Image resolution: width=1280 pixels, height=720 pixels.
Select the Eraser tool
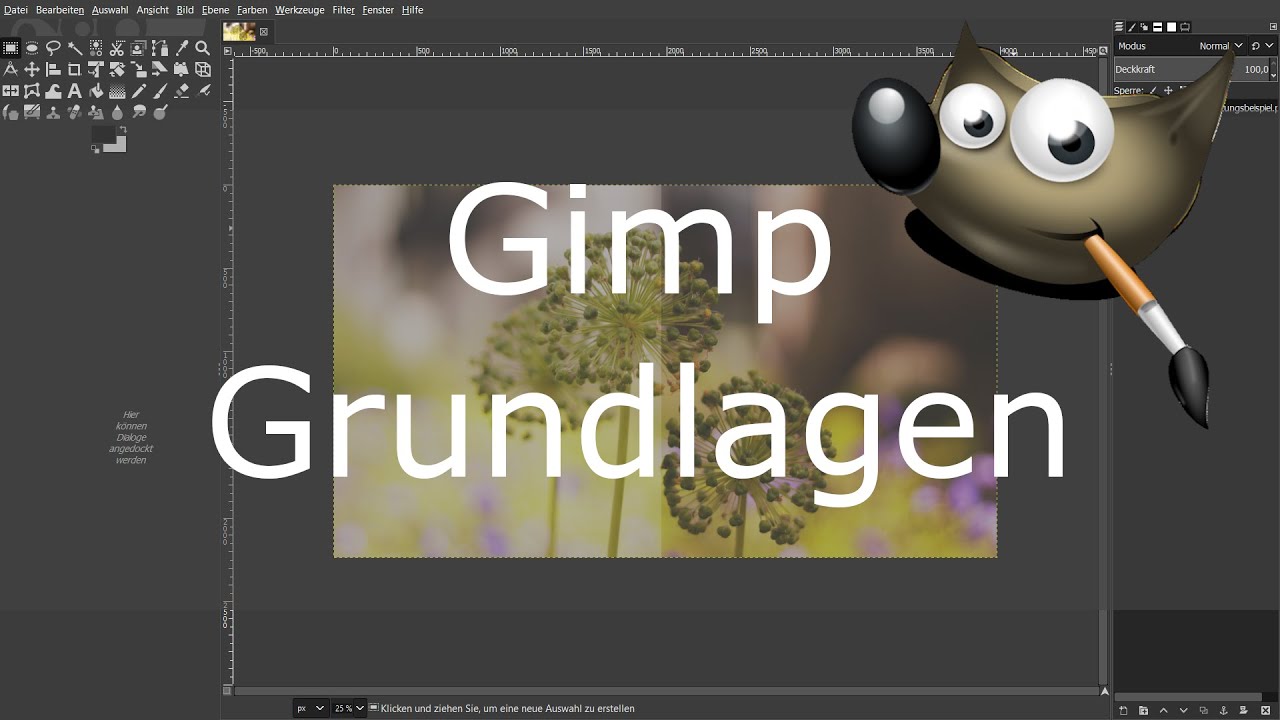(x=181, y=91)
